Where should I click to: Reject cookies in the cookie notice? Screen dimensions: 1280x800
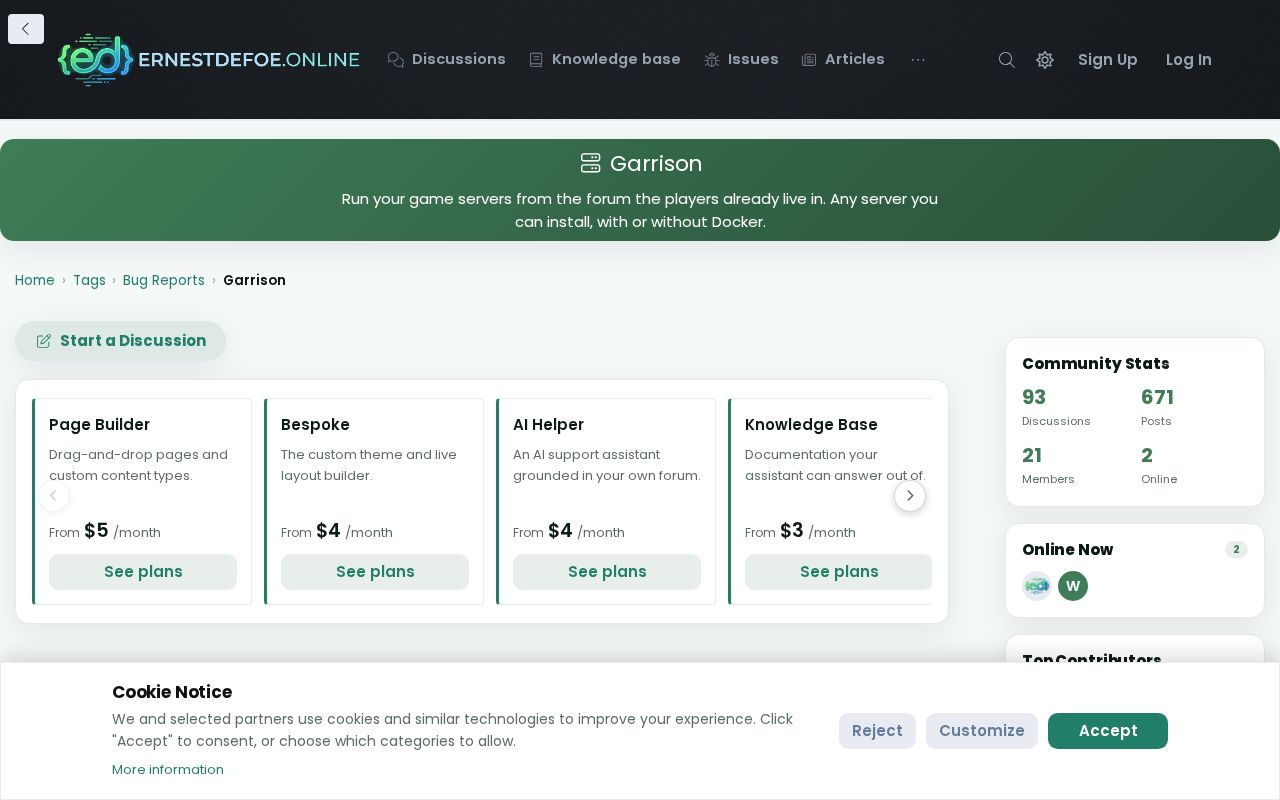click(x=877, y=731)
